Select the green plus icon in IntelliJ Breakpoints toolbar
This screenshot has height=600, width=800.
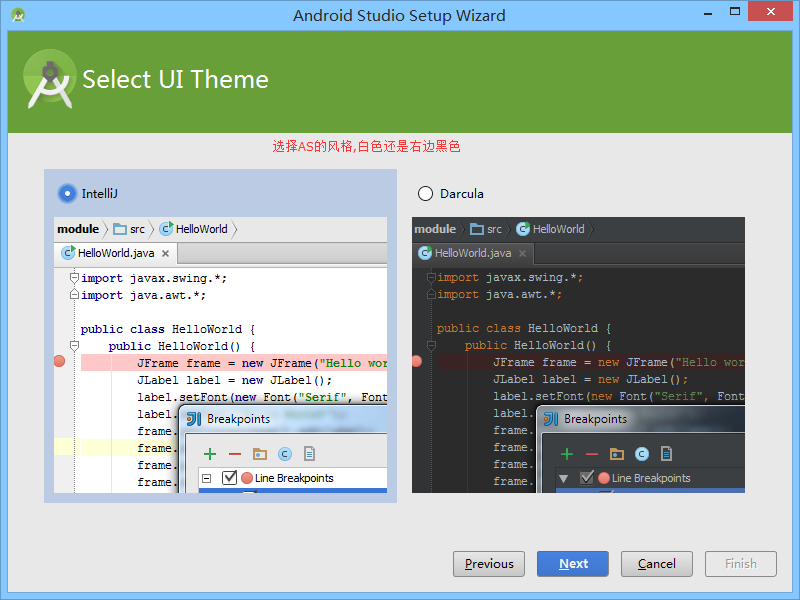pyautogui.click(x=209, y=453)
